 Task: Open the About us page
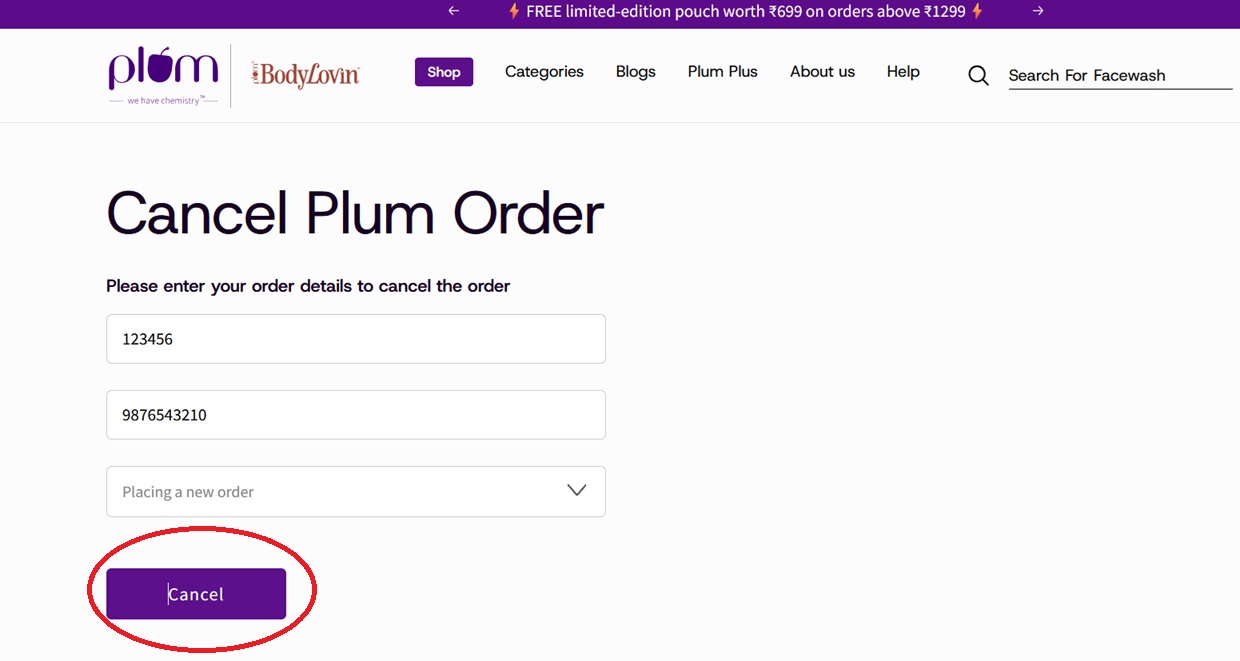822,72
